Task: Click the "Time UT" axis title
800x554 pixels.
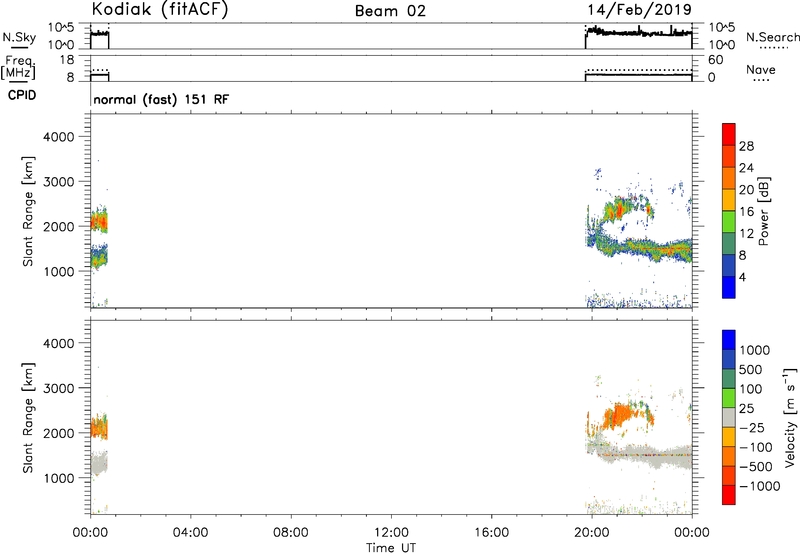Action: [391, 548]
